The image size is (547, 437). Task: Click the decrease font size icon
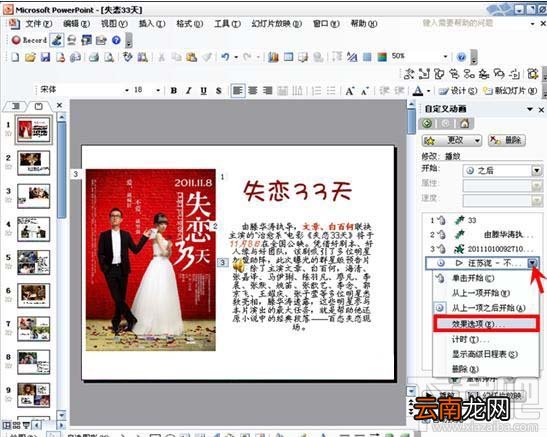click(365, 91)
